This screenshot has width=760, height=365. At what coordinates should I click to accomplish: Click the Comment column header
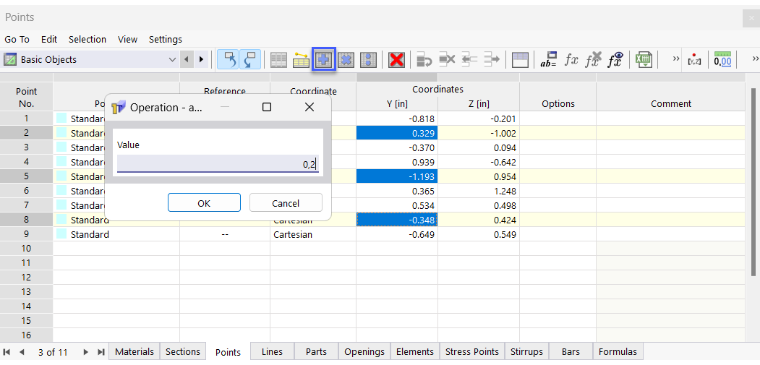(671, 104)
